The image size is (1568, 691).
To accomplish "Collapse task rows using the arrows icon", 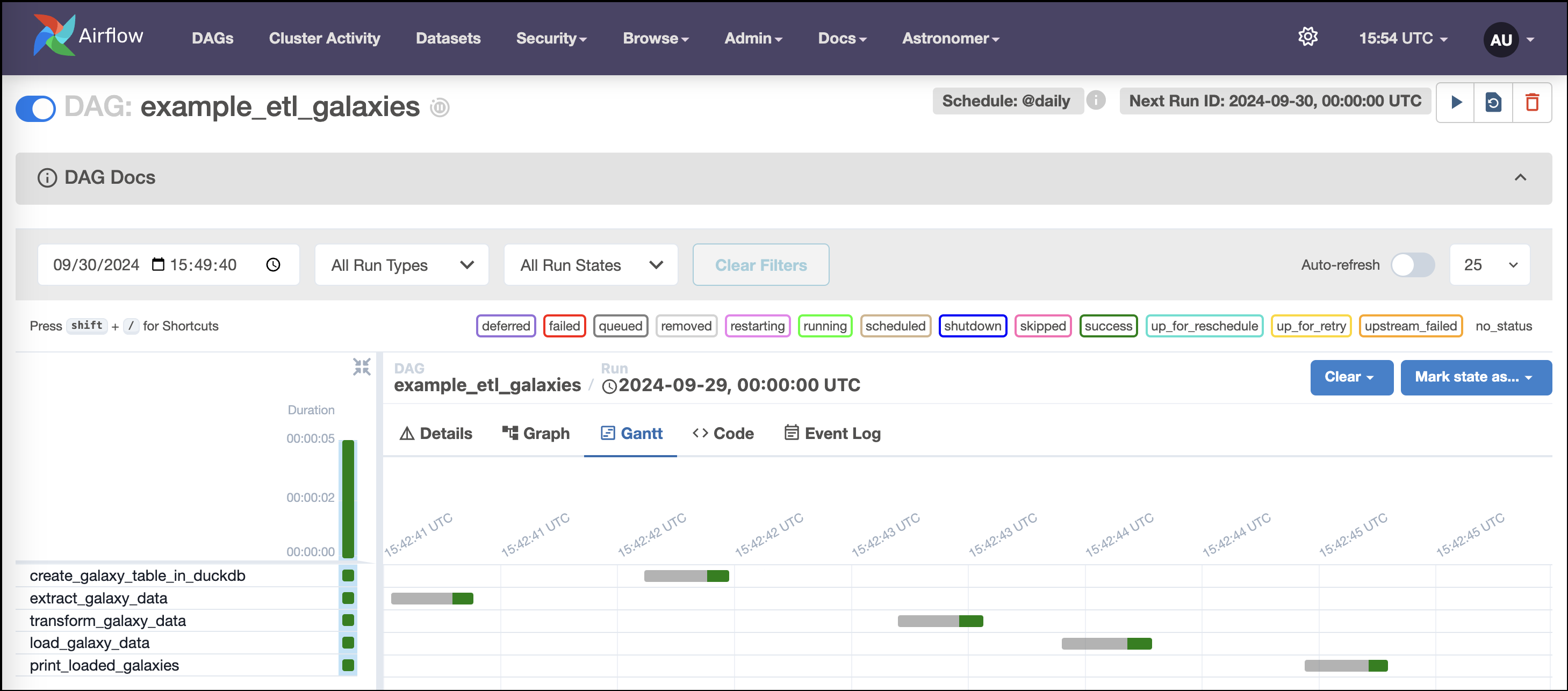I will click(362, 366).
